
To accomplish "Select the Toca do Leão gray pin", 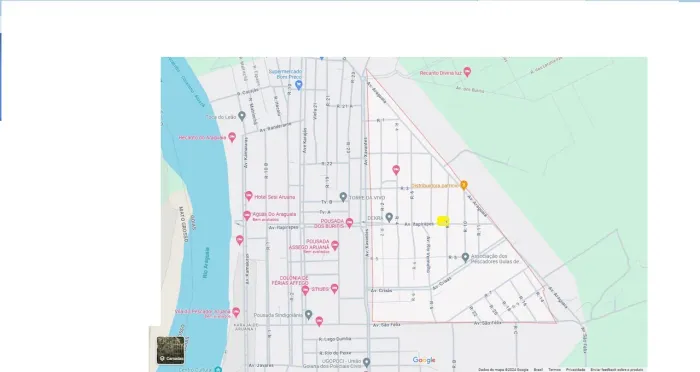I will (242, 116).
